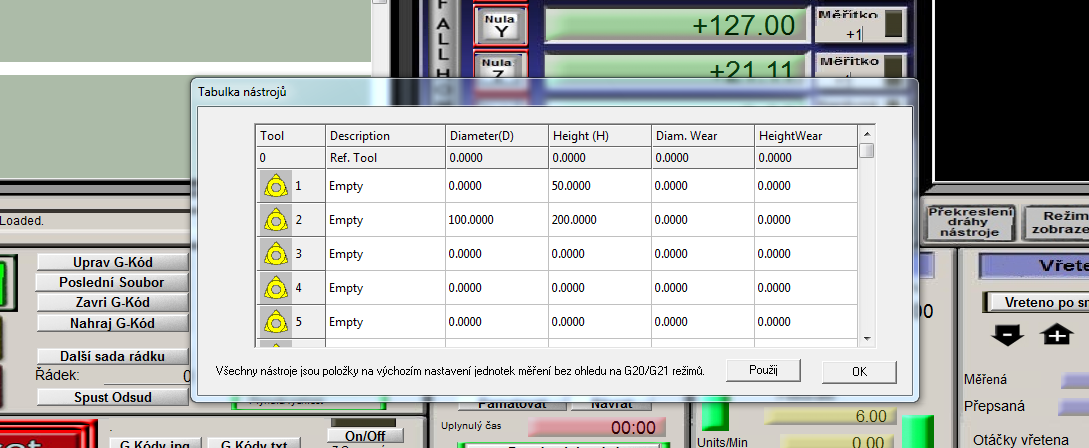Edit tool 1 Description cell
The image size is (1089, 448).
point(384,186)
